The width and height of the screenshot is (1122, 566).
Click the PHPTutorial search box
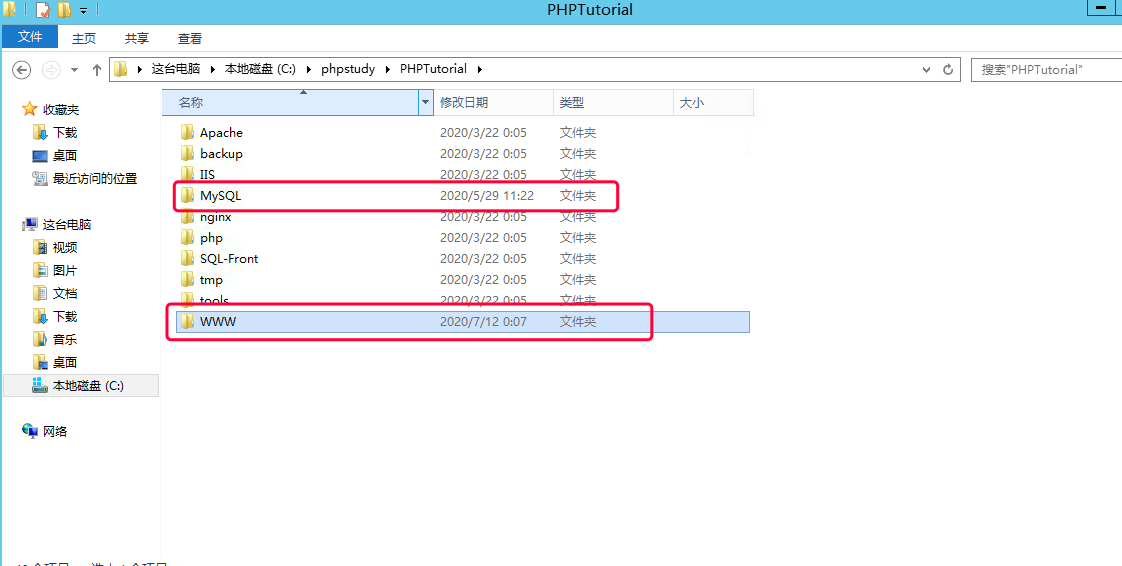click(x=1040, y=70)
